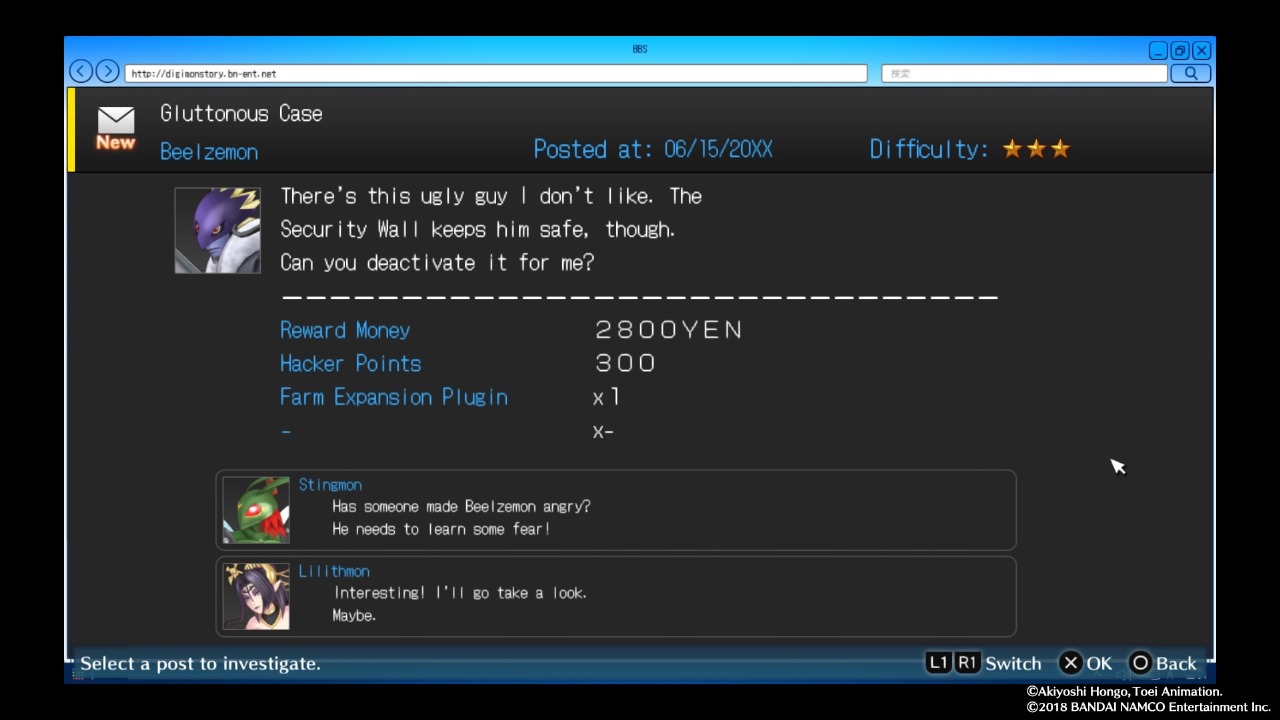Click the 300 hacker points value
The image size is (1280, 720).
click(x=626, y=363)
